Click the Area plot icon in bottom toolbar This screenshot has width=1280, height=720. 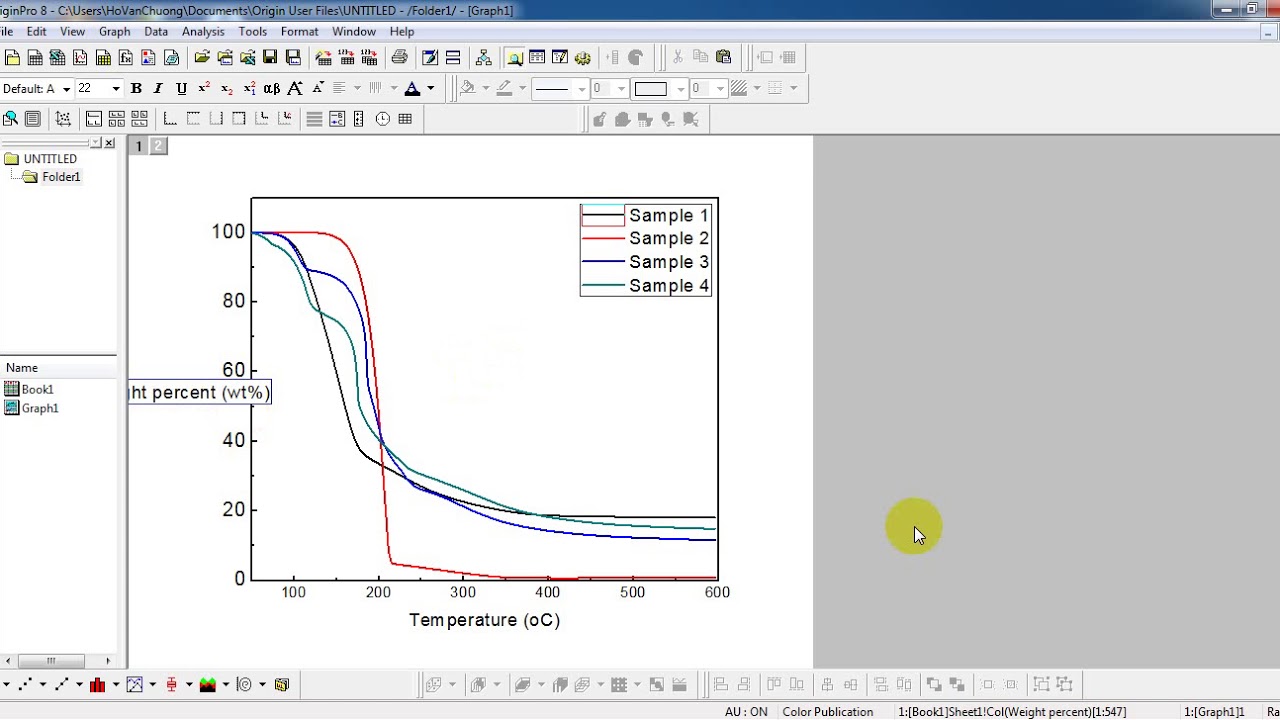coord(208,685)
